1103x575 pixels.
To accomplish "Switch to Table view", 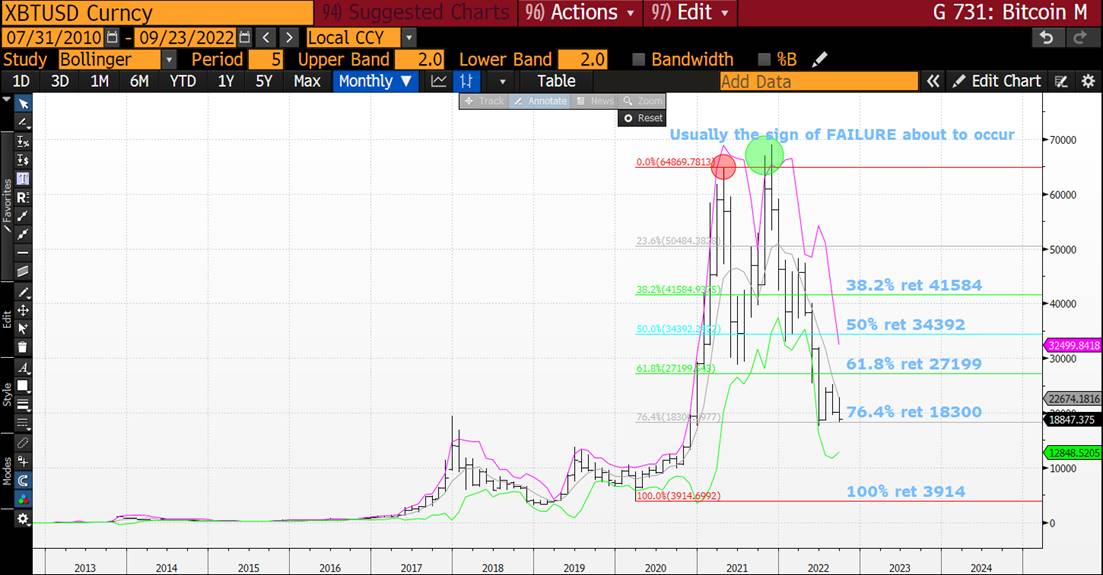I will point(556,81).
